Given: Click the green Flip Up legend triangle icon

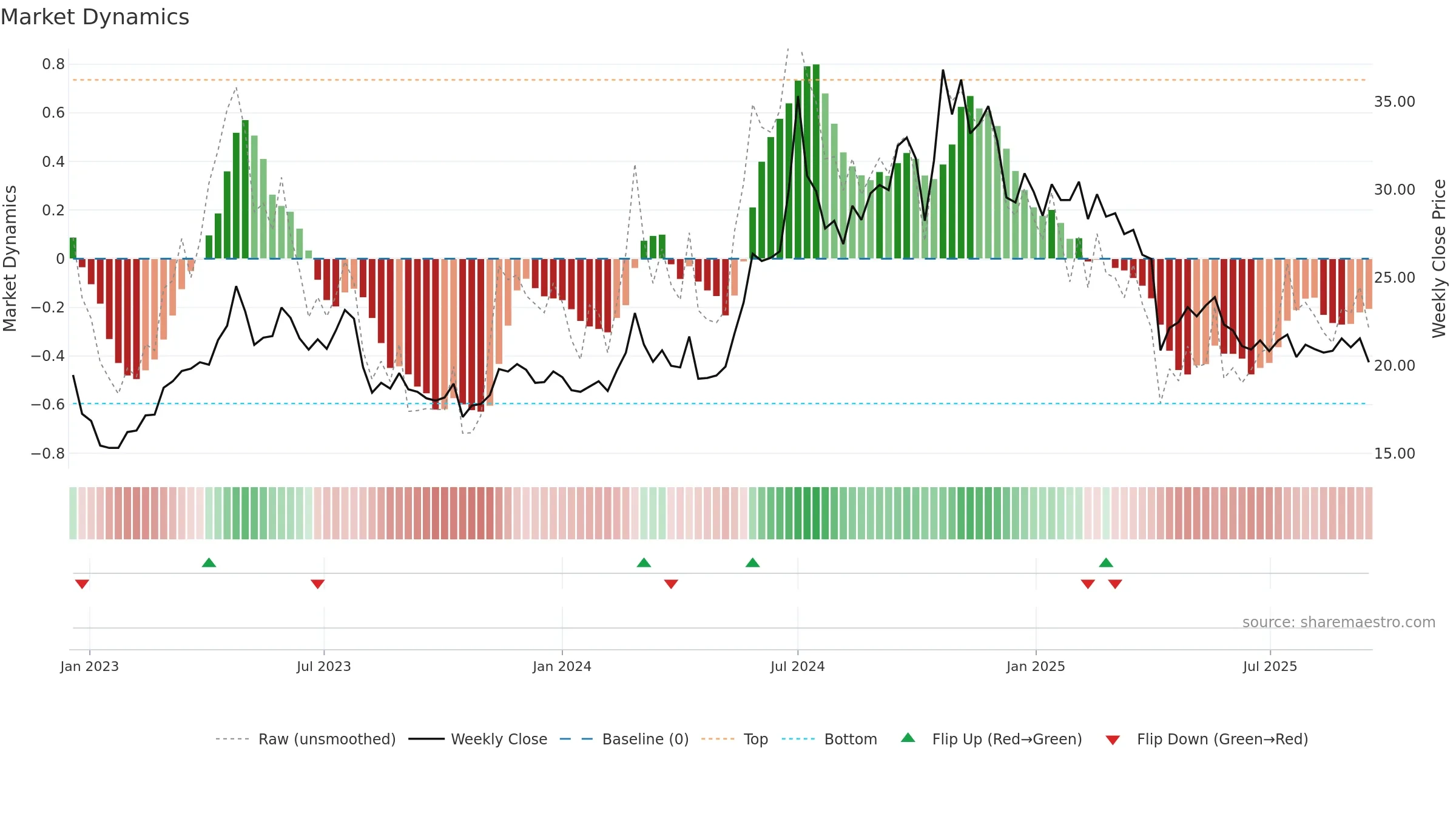Looking at the screenshot, I should [x=908, y=738].
